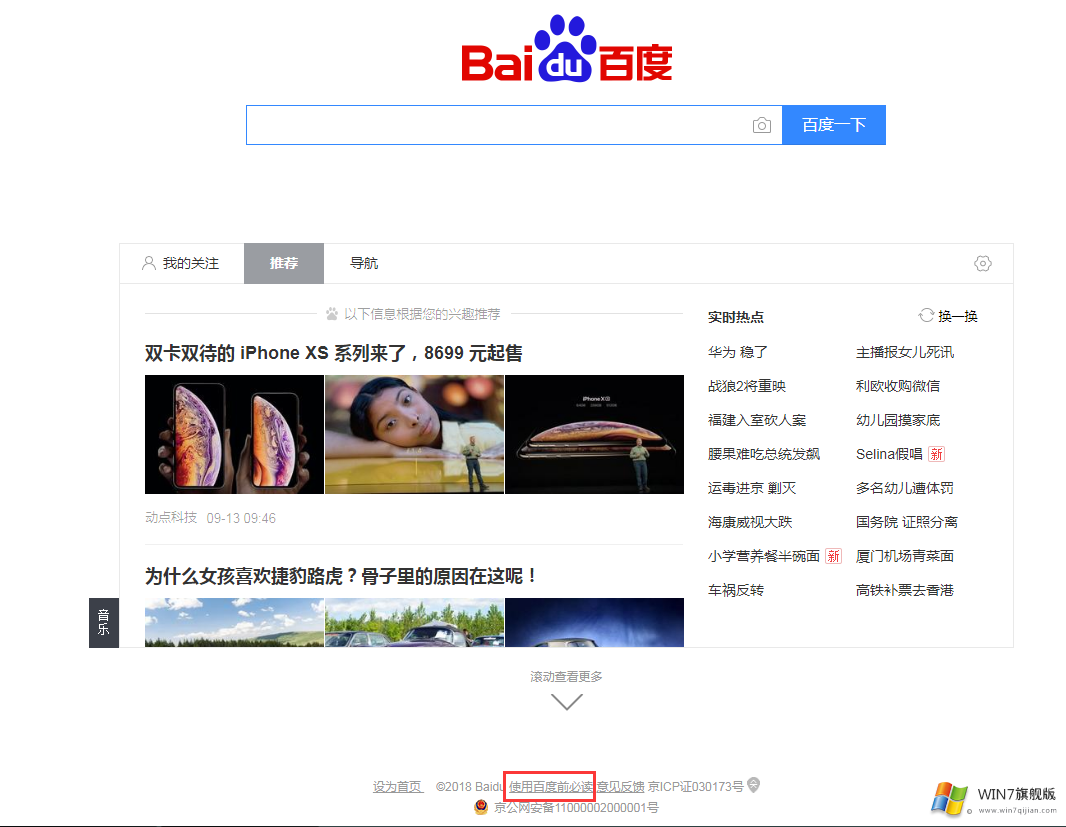Open hot topic 华为 稳了

pos(738,352)
